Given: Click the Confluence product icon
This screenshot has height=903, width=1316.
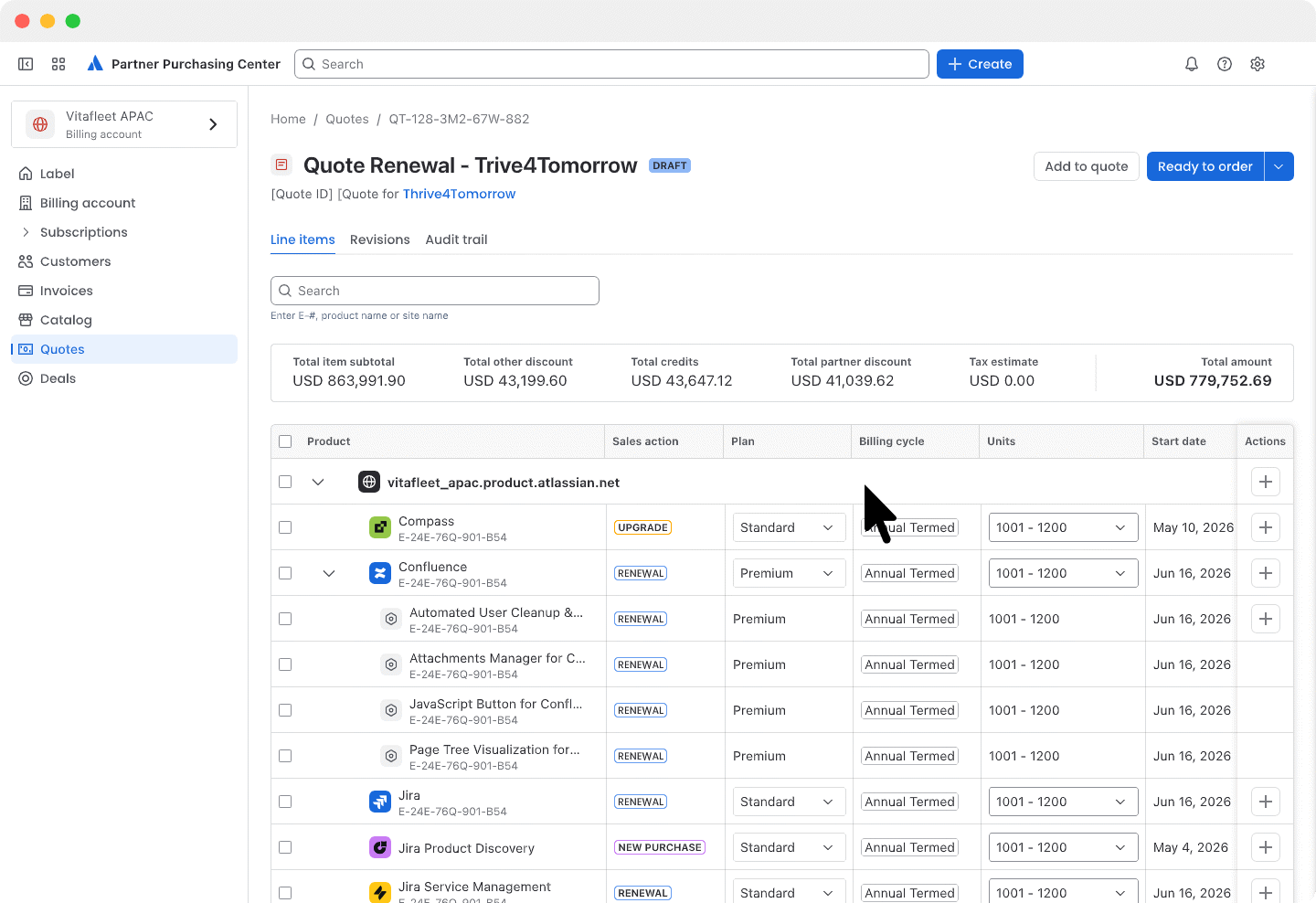Looking at the screenshot, I should click(380, 573).
